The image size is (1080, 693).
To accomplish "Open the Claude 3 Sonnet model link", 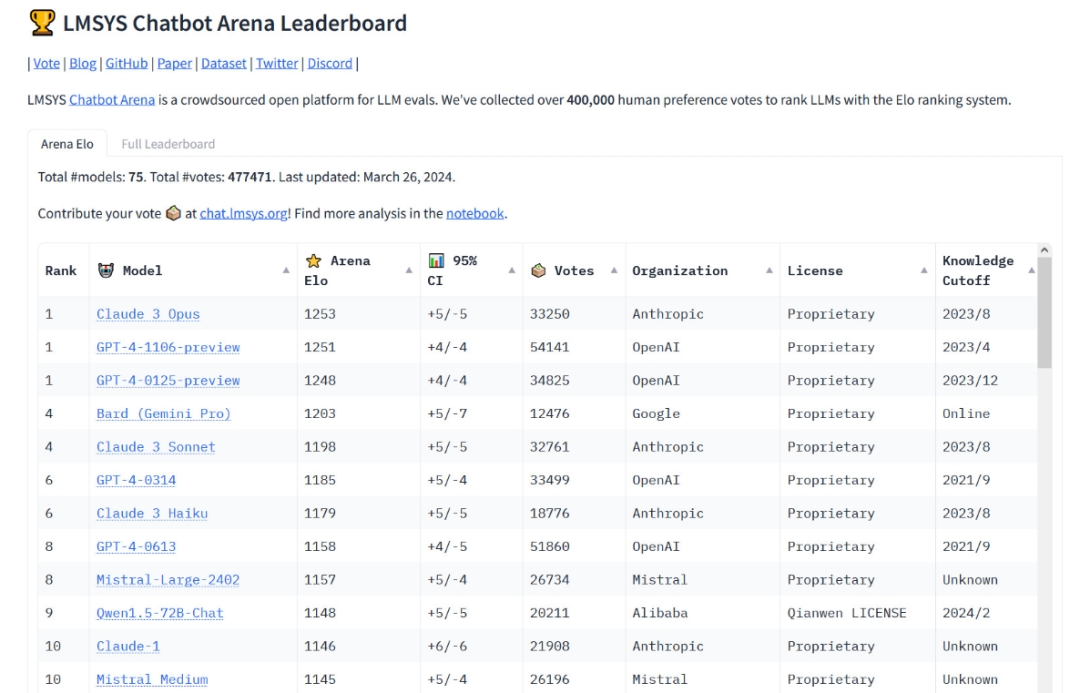I will pyautogui.click(x=156, y=447).
